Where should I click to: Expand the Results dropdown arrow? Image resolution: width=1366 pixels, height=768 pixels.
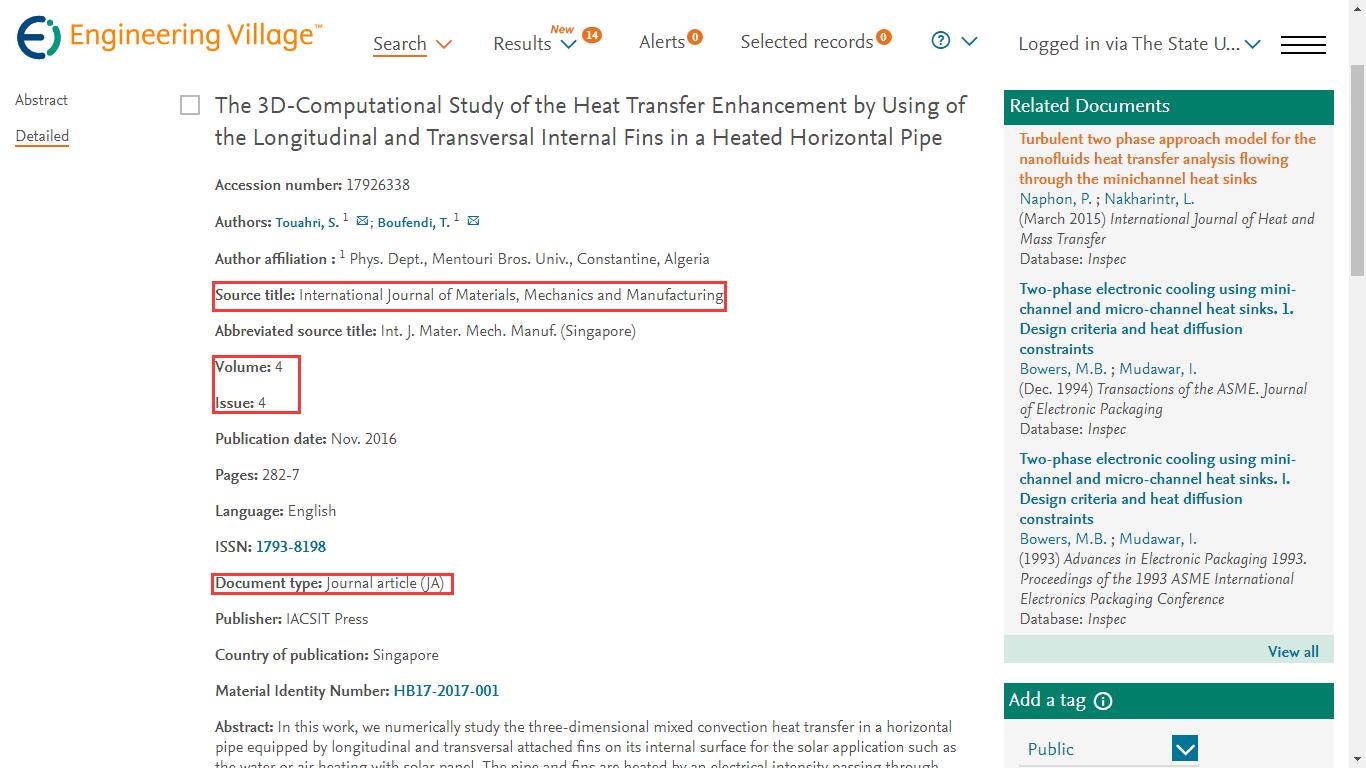(x=568, y=44)
